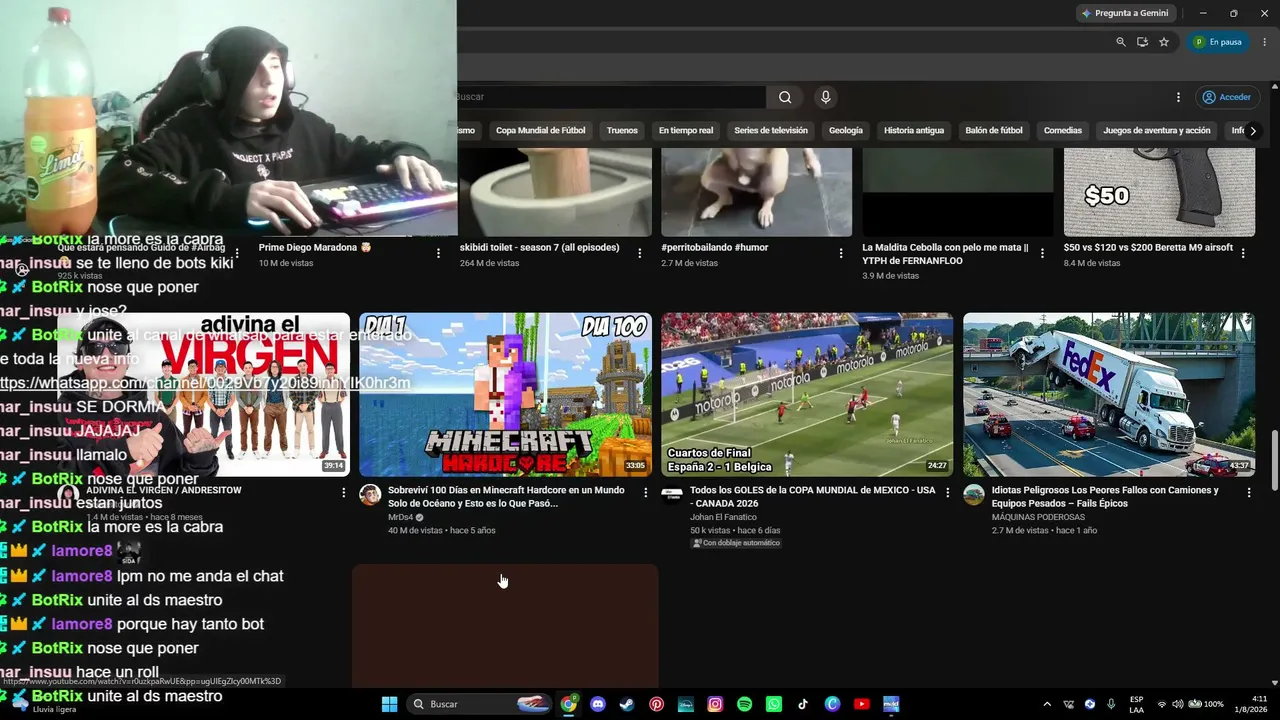Play the FedEx truck crash thumbnail
The height and width of the screenshot is (720, 1280).
point(1109,395)
